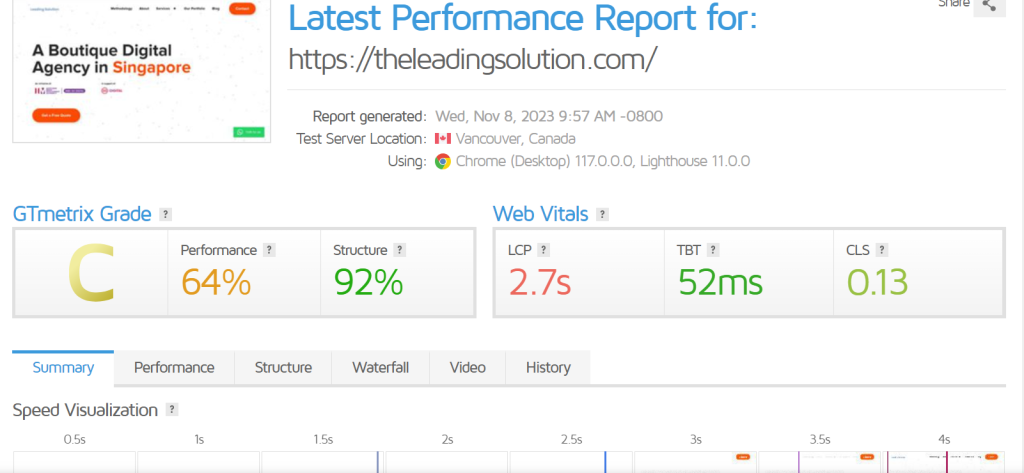Click the Web Vitals help icon

[601, 214]
